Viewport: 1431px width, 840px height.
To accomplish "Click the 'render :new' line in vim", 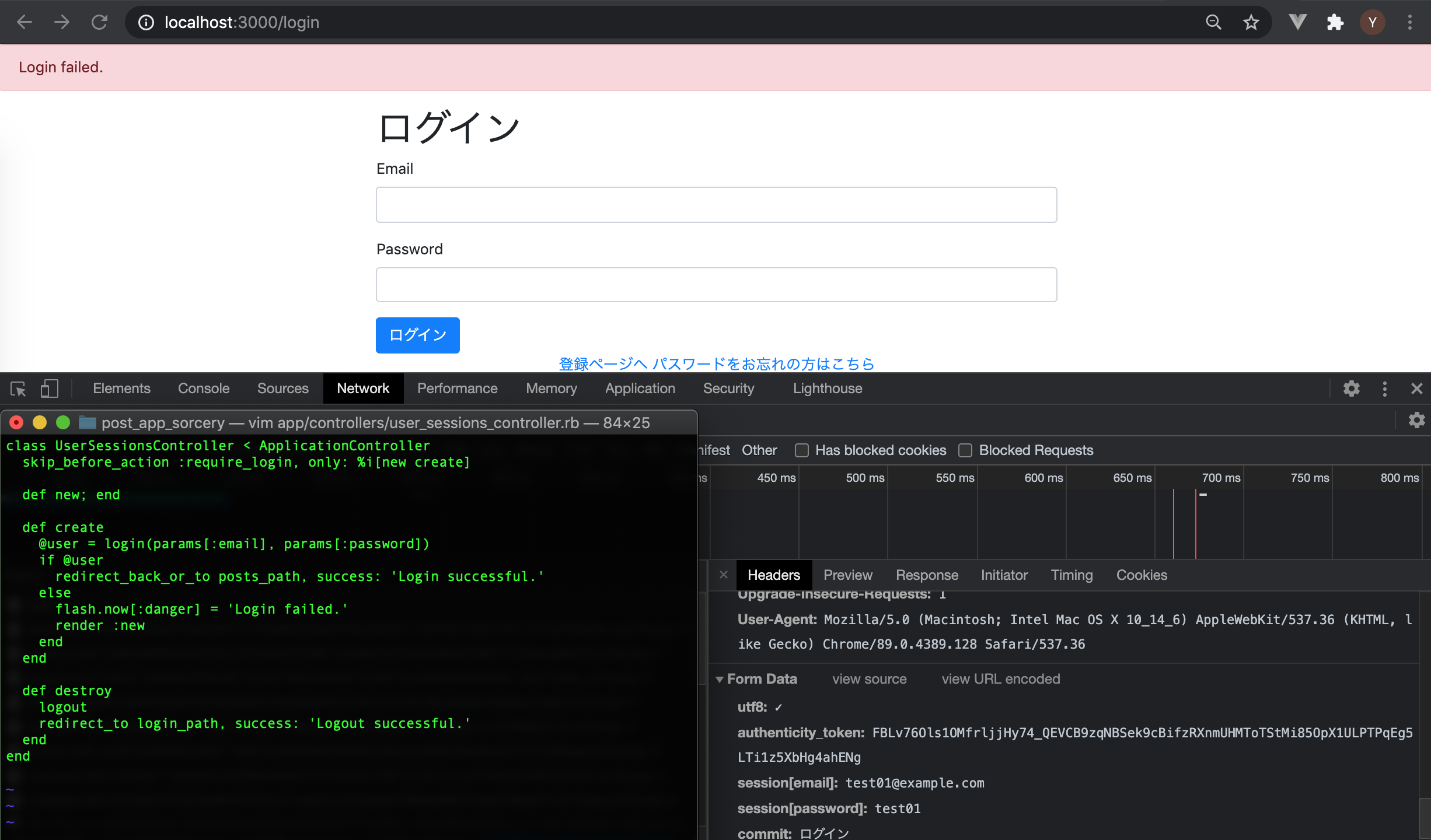I will [x=100, y=625].
